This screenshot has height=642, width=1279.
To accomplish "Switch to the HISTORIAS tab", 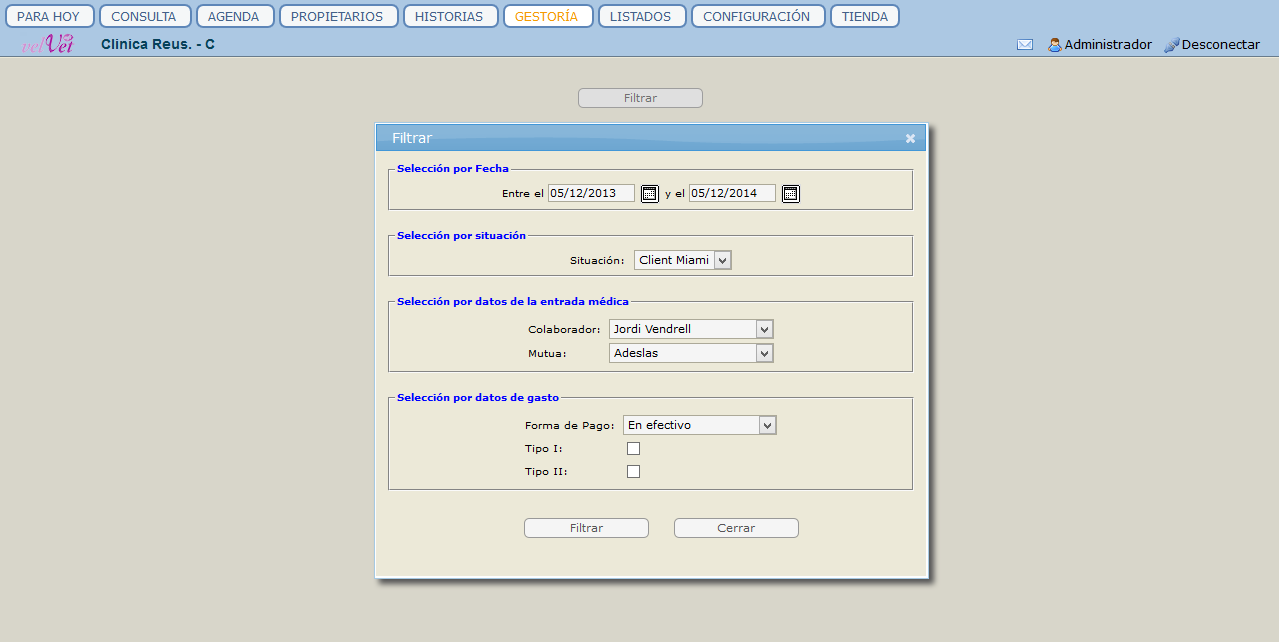I will coord(450,16).
